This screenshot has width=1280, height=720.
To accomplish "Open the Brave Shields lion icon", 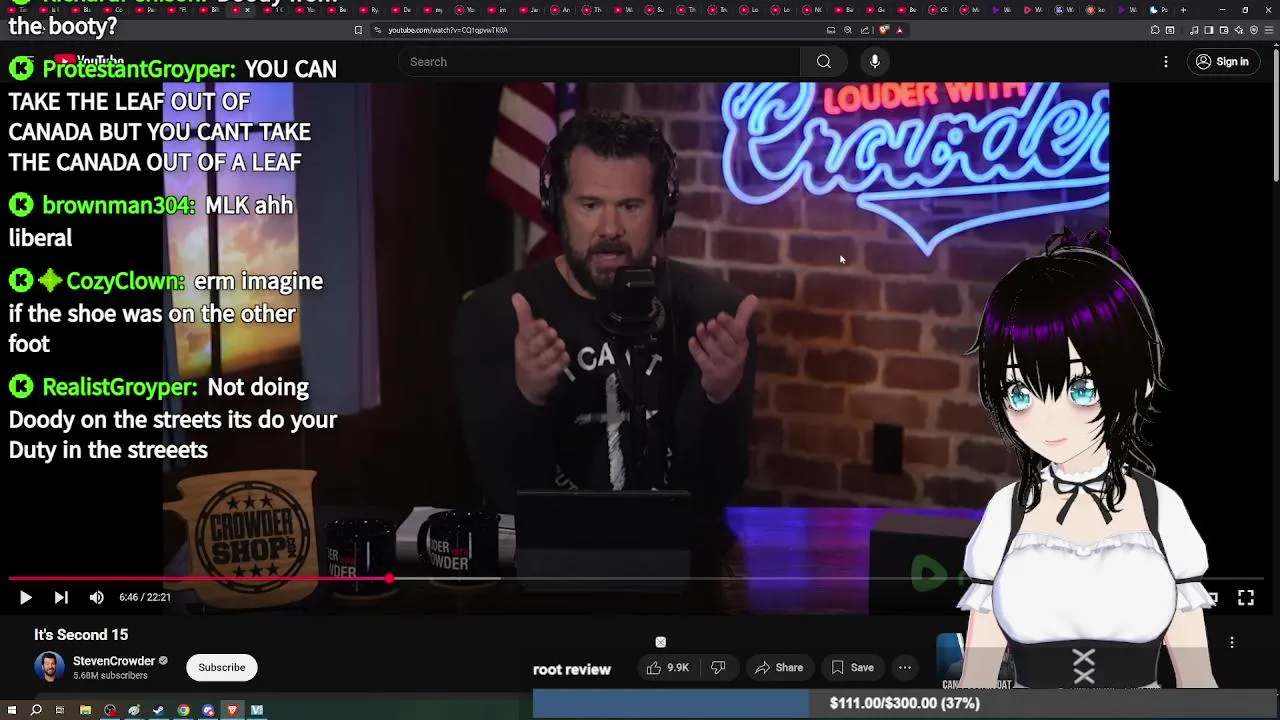I will pos(884,30).
